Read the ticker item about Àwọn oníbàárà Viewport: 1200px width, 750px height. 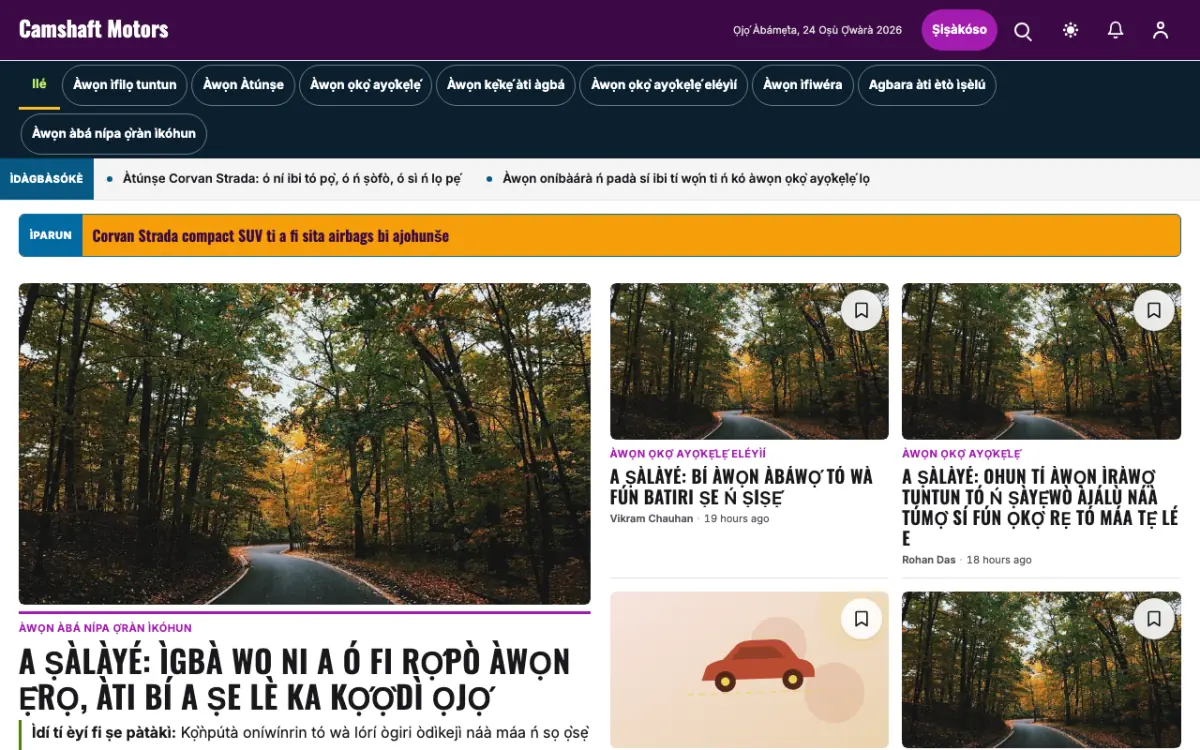click(686, 179)
